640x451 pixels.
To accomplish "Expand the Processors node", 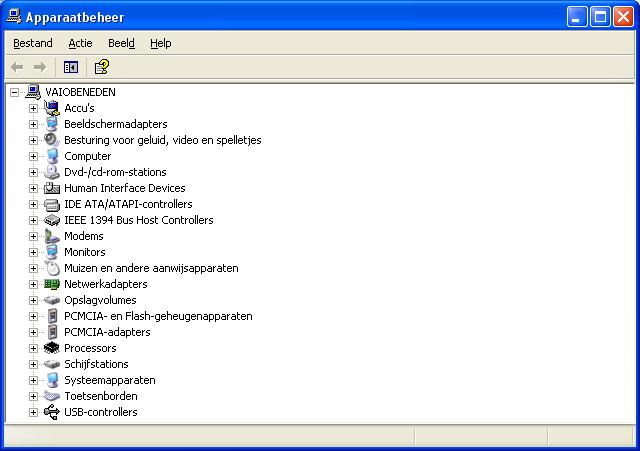I will 33,348.
